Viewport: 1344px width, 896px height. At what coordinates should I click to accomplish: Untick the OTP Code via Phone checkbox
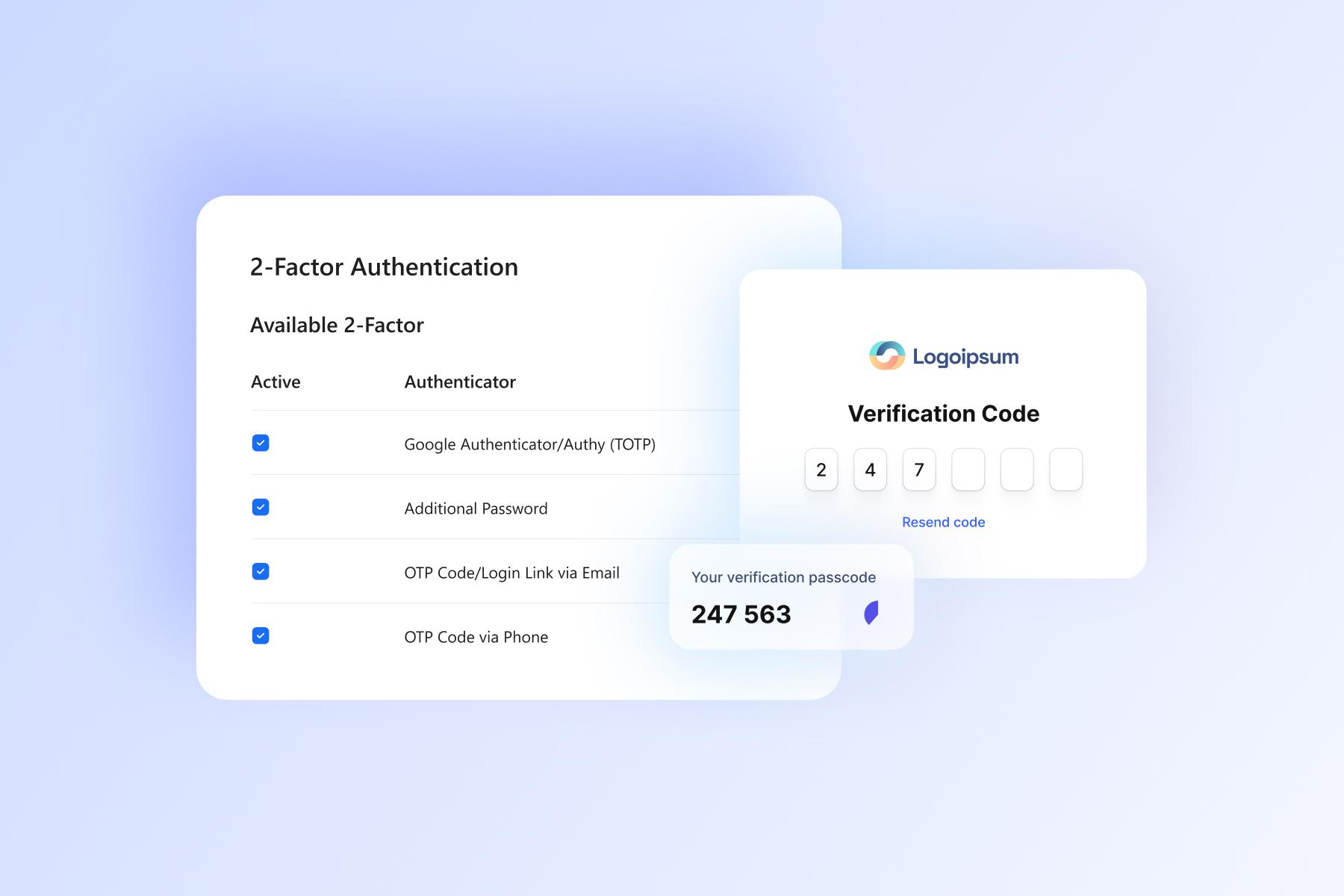click(261, 636)
